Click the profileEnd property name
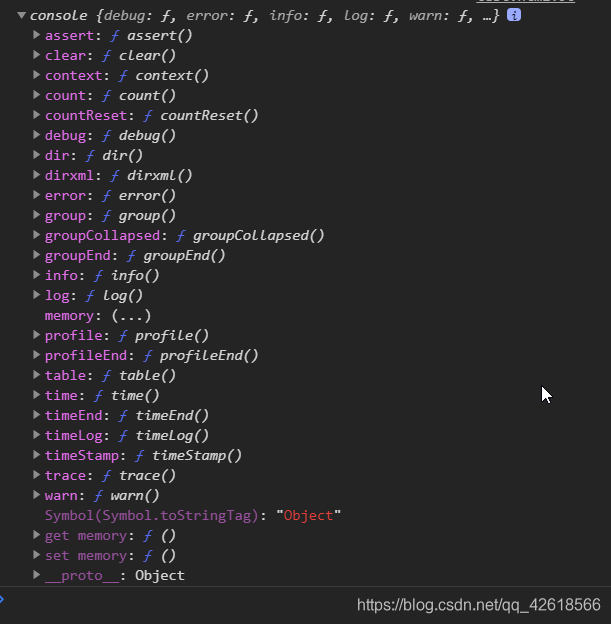 86,355
